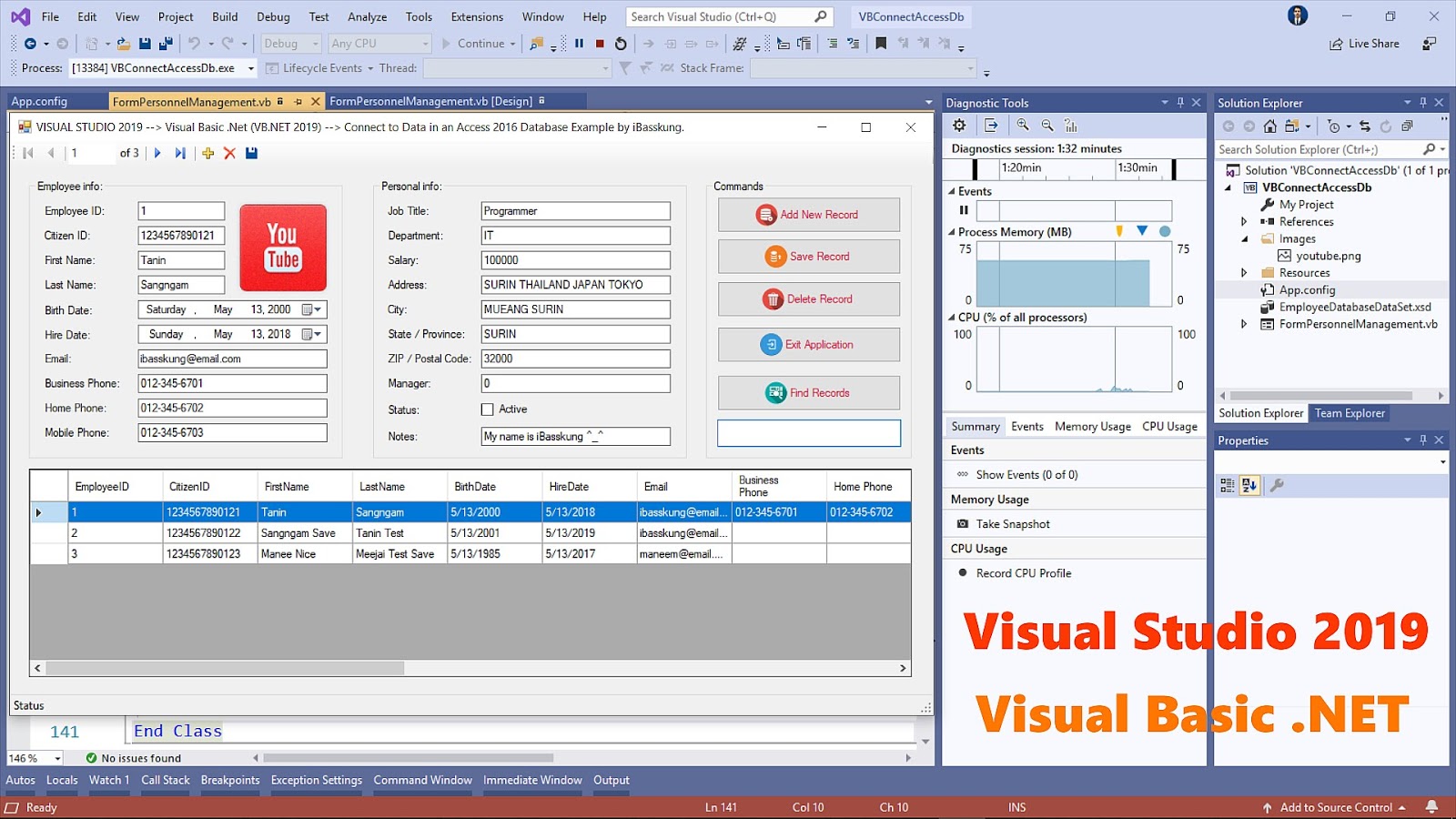Open the Diagnostic Tools settings gear icon
Image resolution: width=1456 pixels, height=819 pixels.
959,125
